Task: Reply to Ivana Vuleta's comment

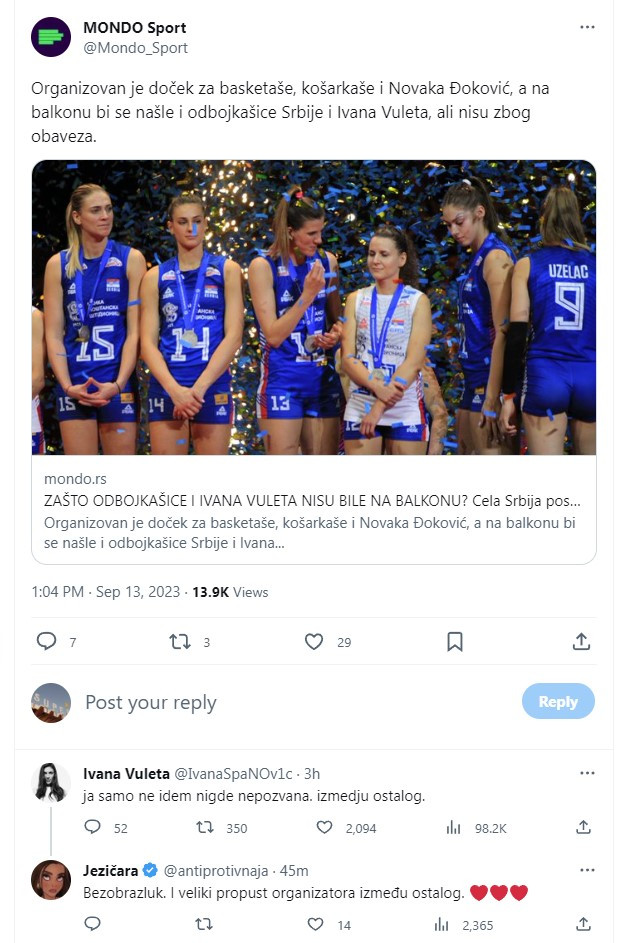Action: tap(92, 827)
